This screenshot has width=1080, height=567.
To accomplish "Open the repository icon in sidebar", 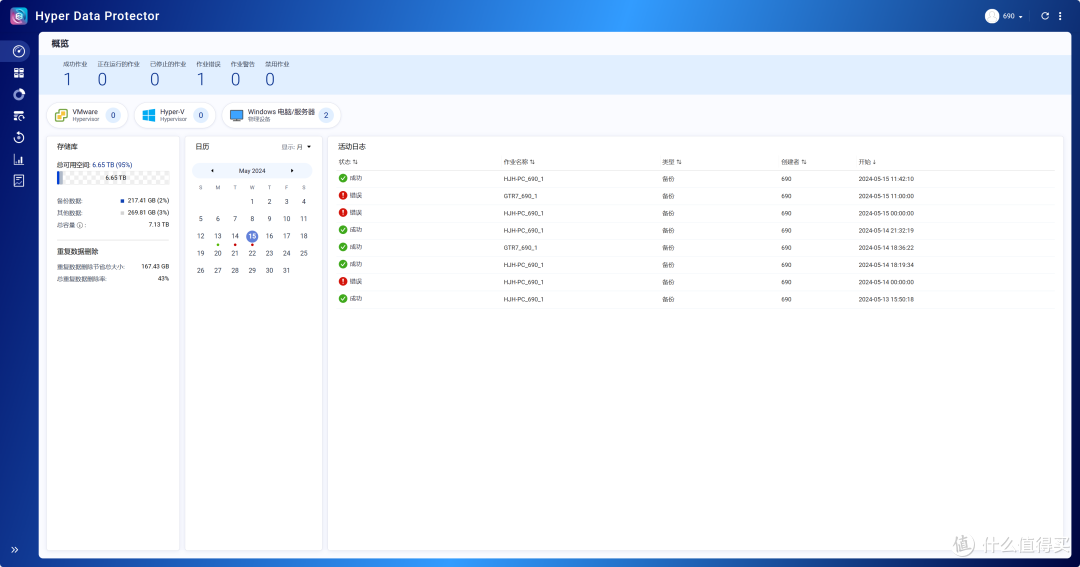I will [19, 116].
